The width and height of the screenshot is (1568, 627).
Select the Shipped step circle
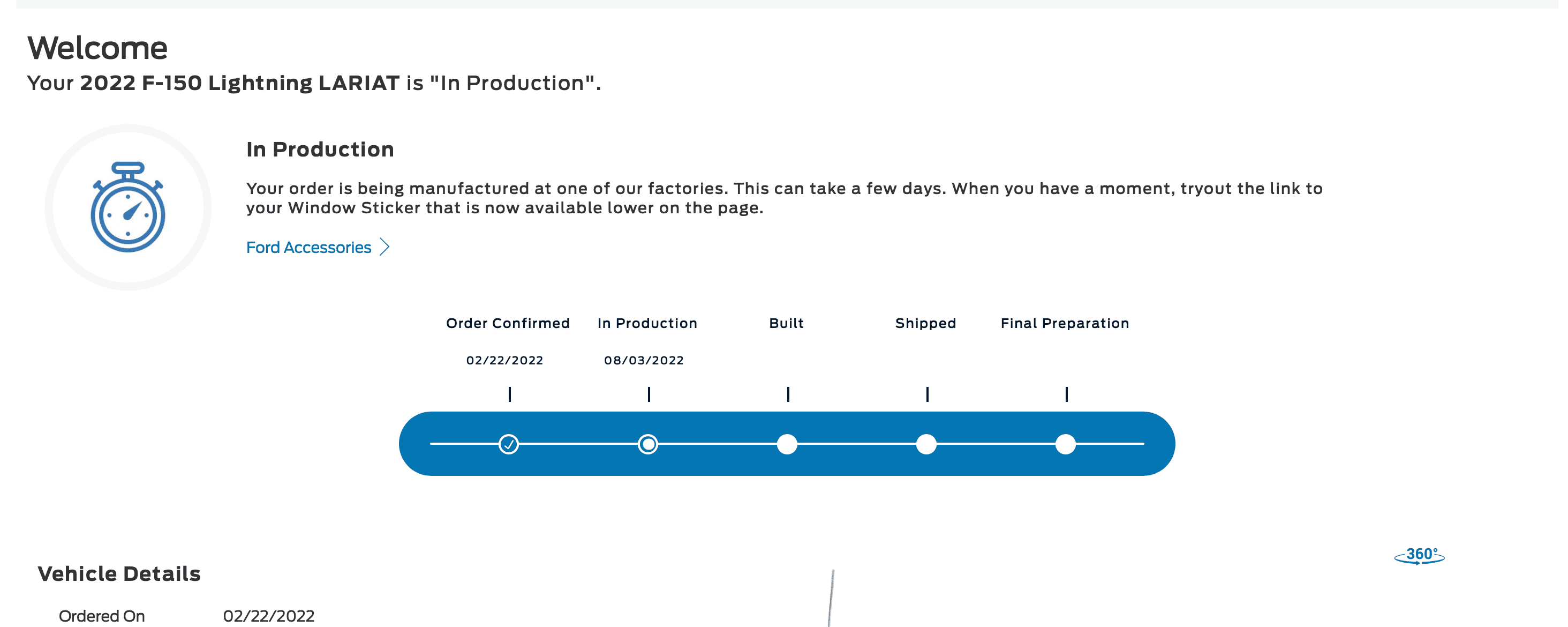[x=926, y=444]
